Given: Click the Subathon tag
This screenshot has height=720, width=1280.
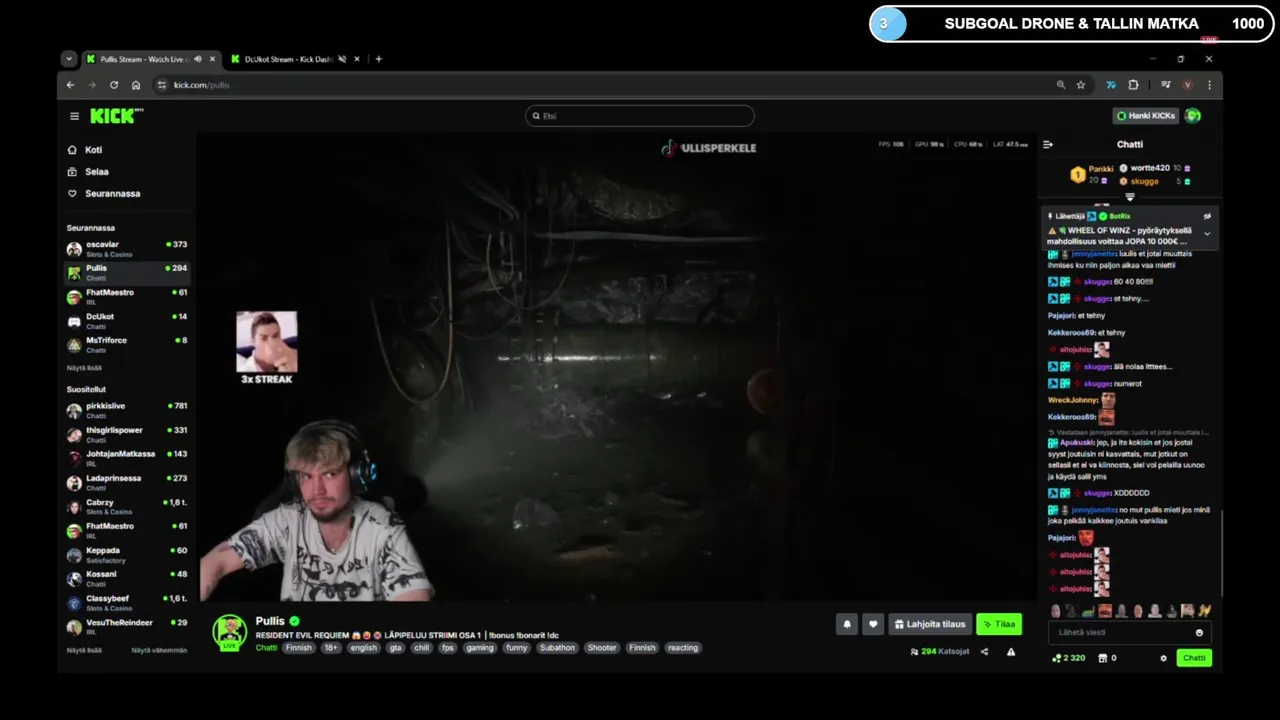Looking at the screenshot, I should tap(557, 648).
